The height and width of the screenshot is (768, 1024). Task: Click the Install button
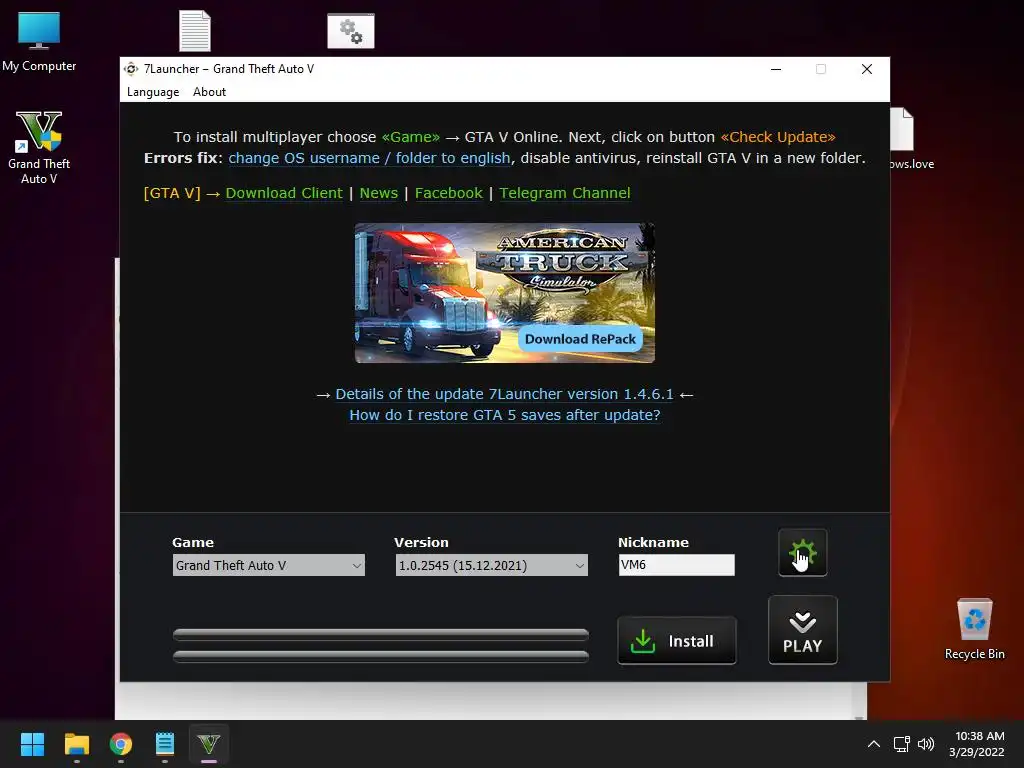tap(677, 641)
